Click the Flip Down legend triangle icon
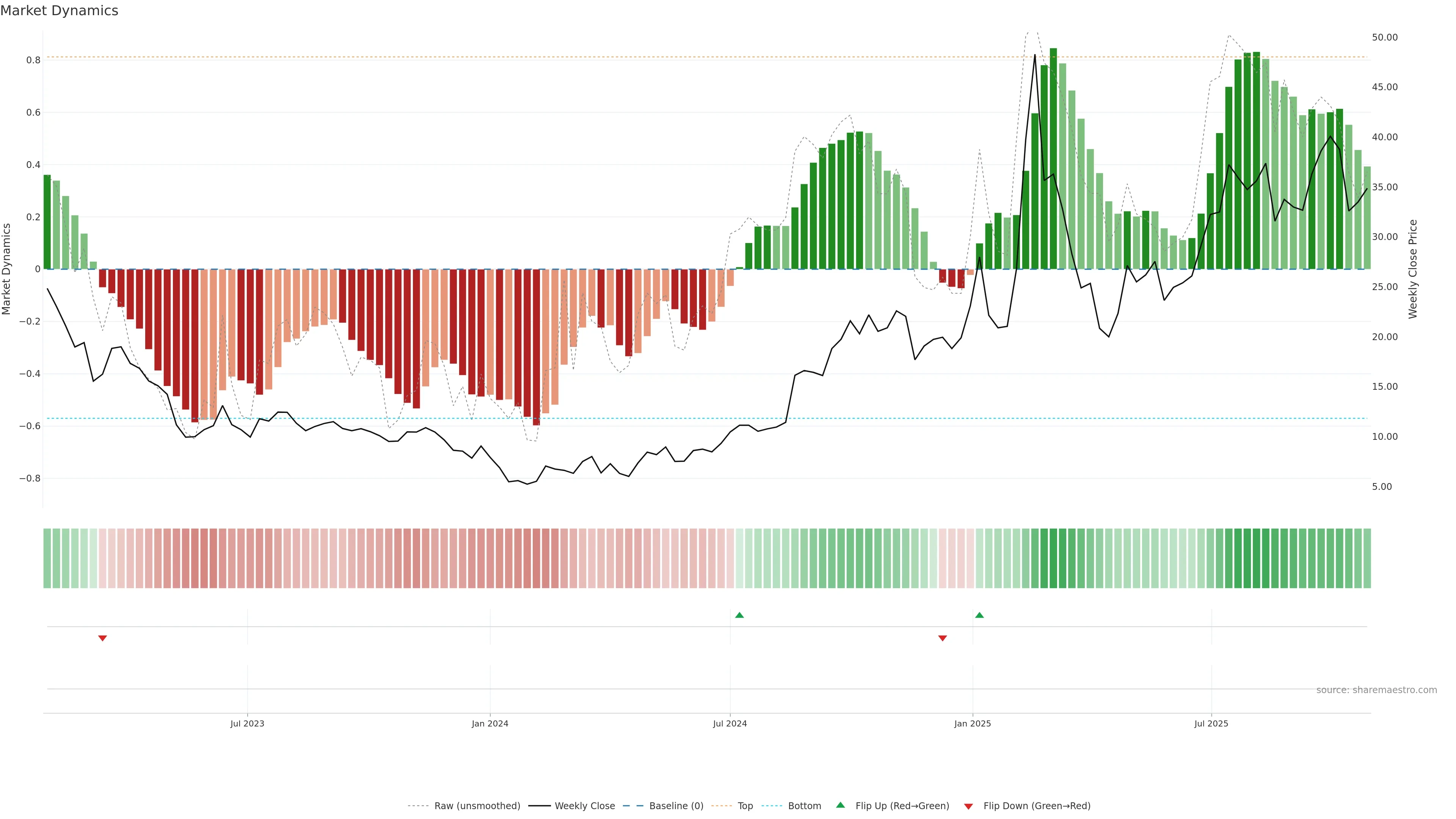The height and width of the screenshot is (819, 1456). (x=968, y=806)
